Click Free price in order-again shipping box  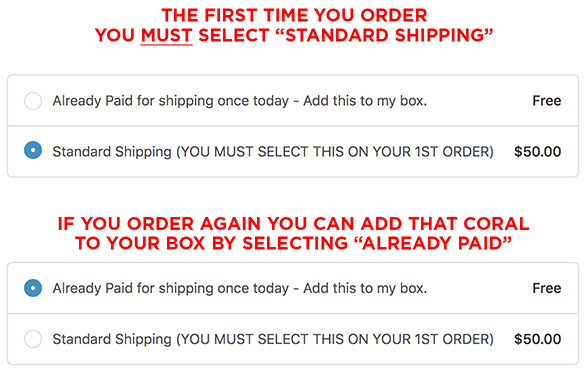[x=547, y=288]
